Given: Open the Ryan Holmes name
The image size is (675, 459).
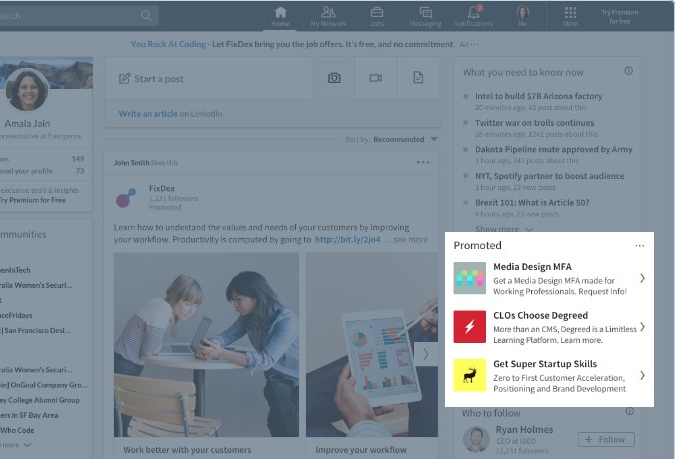Looking at the screenshot, I should (x=524, y=430).
